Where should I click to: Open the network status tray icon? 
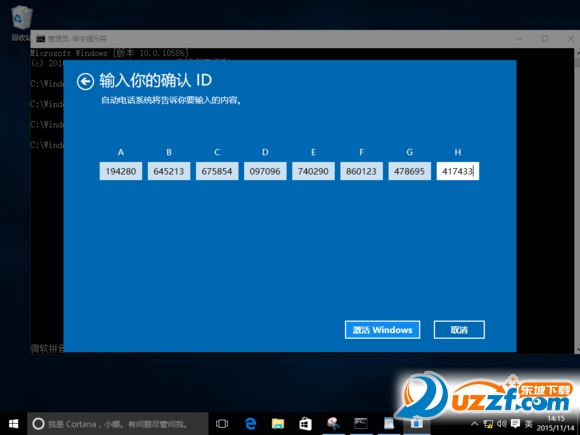488,424
